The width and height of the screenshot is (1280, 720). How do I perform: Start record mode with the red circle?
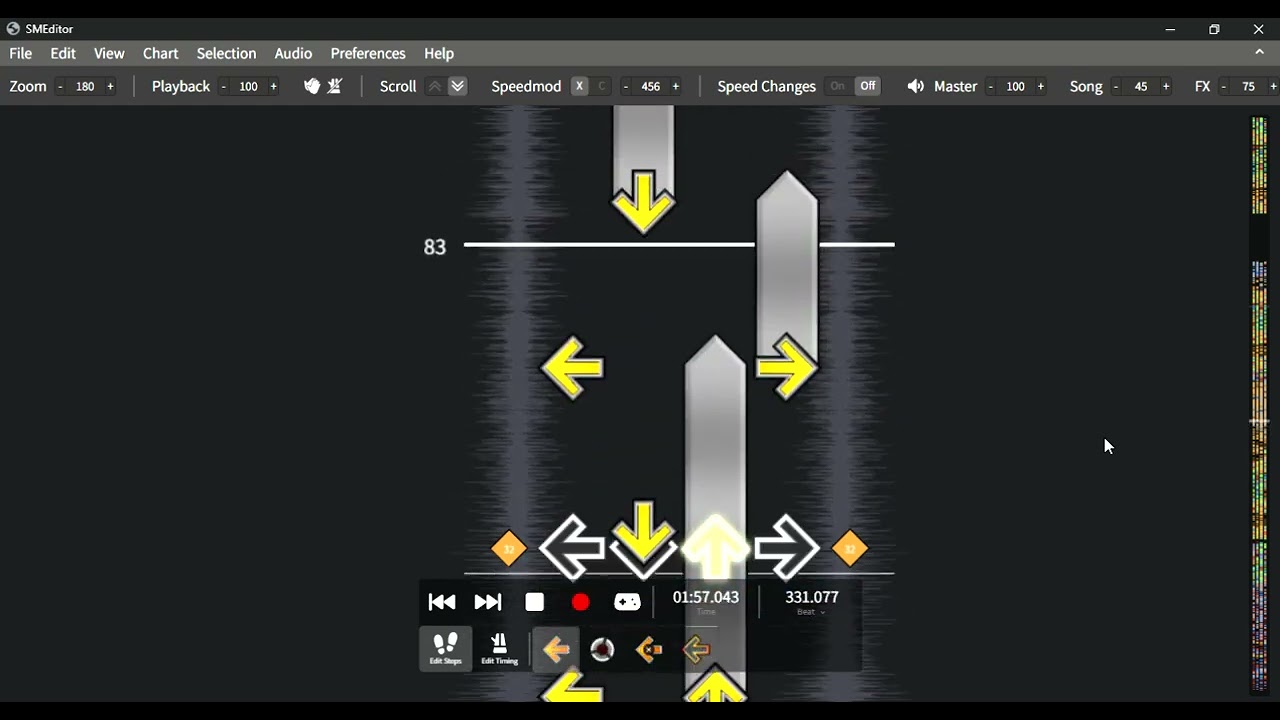(x=580, y=602)
